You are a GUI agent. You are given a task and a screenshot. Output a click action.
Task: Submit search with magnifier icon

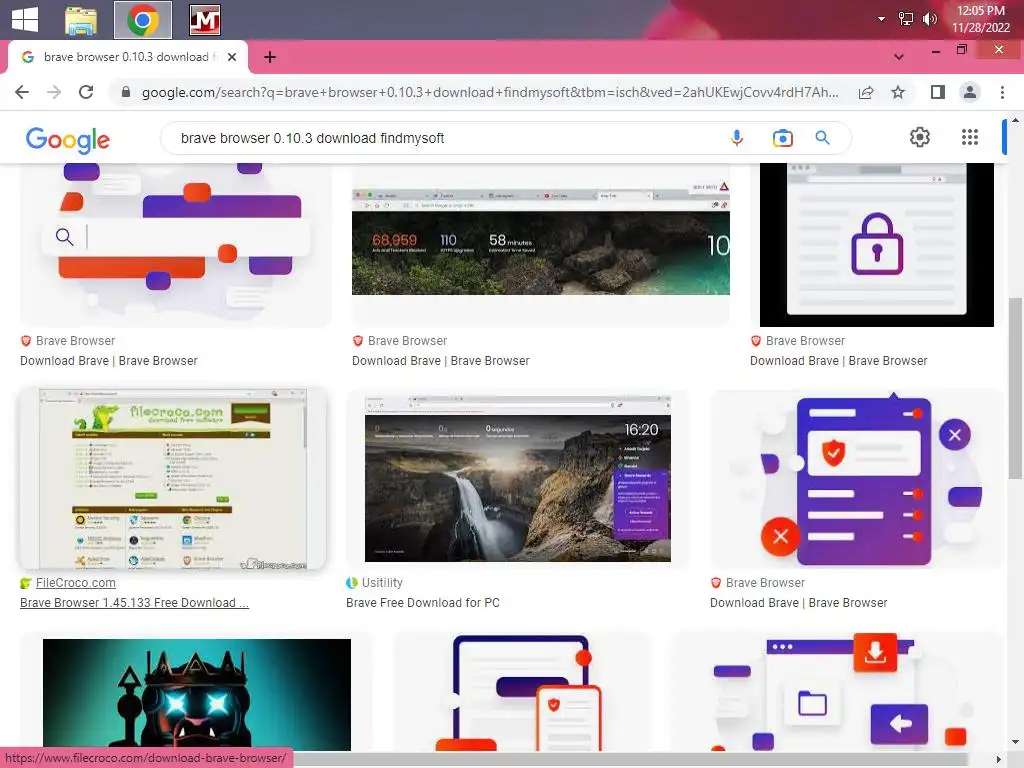822,138
